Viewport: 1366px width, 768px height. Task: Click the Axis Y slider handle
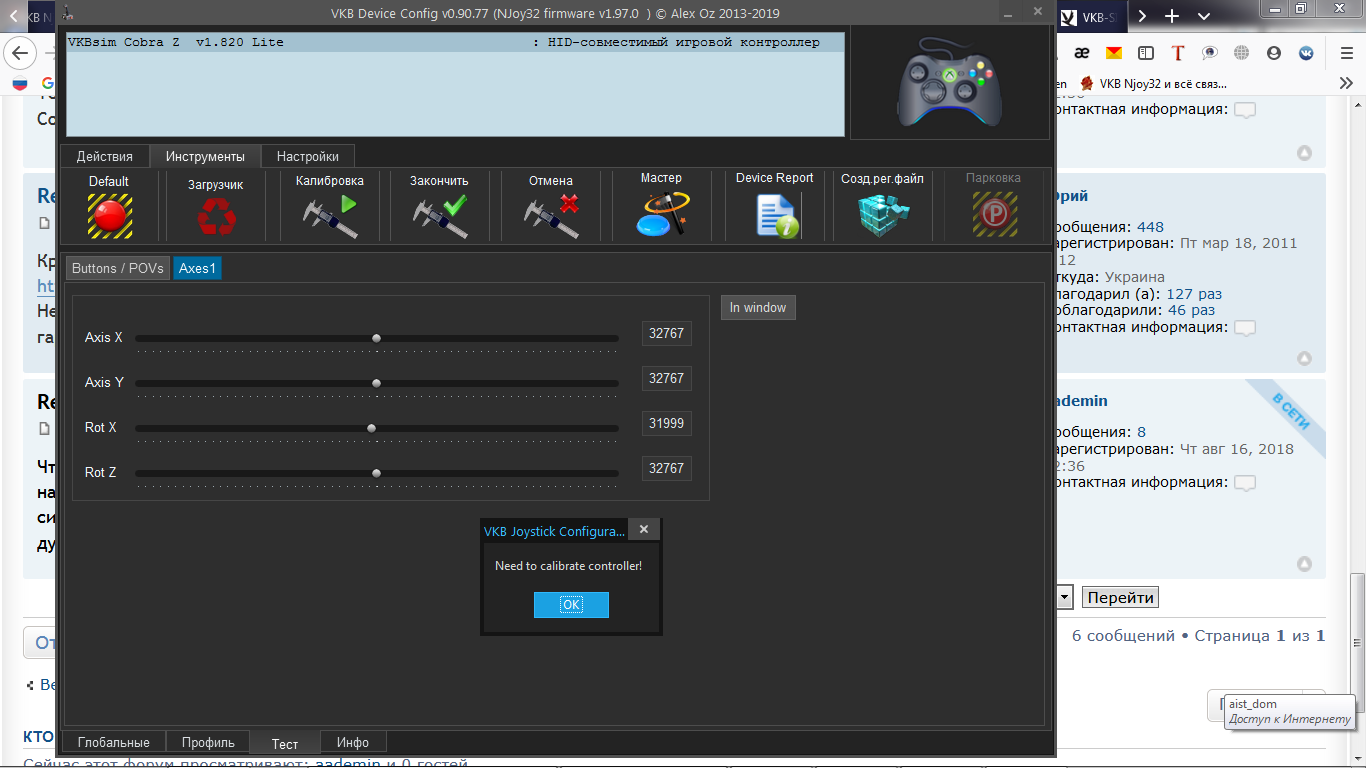tap(376, 383)
